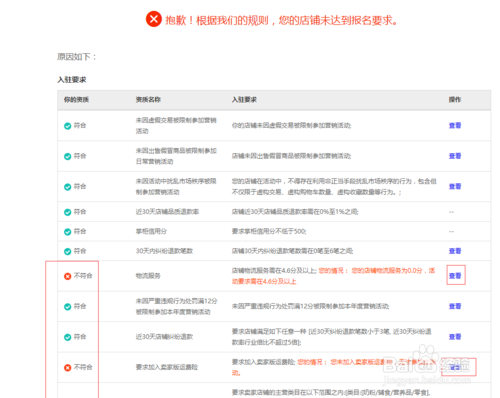
Task: Open 查看 link for 未因虚假交易 row
Action: (455, 126)
